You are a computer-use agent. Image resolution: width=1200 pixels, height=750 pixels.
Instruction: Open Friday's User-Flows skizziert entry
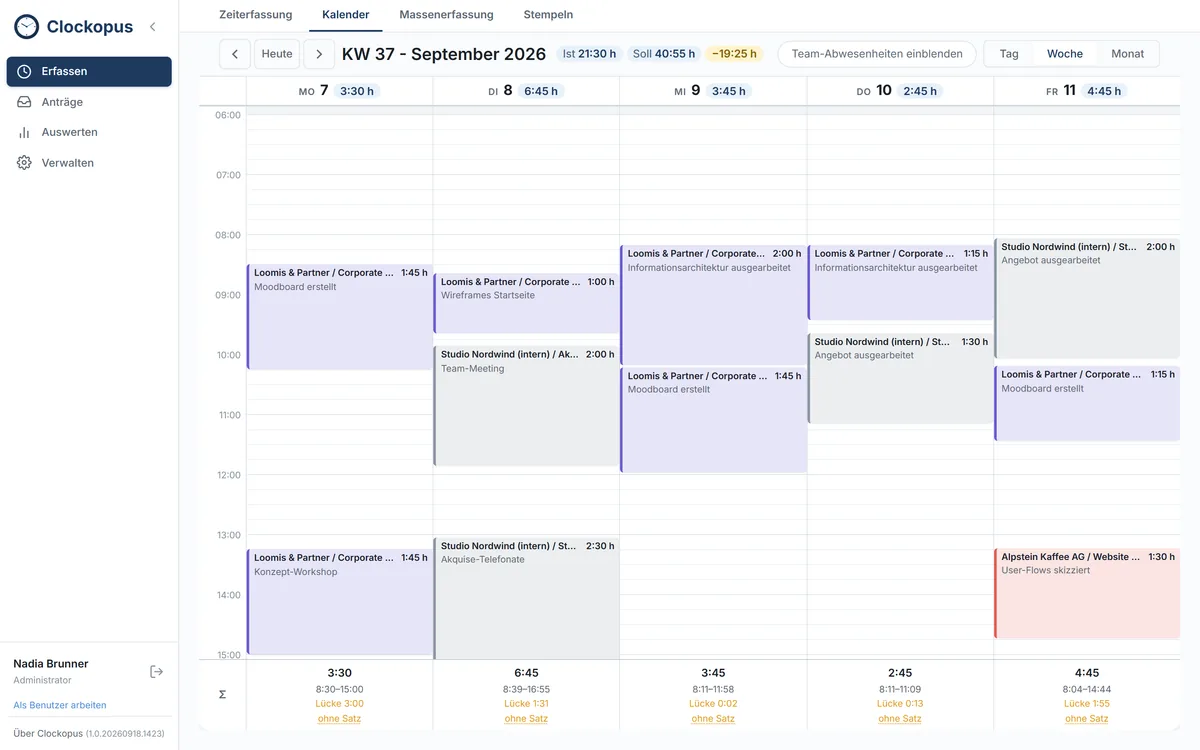click(x=1087, y=593)
